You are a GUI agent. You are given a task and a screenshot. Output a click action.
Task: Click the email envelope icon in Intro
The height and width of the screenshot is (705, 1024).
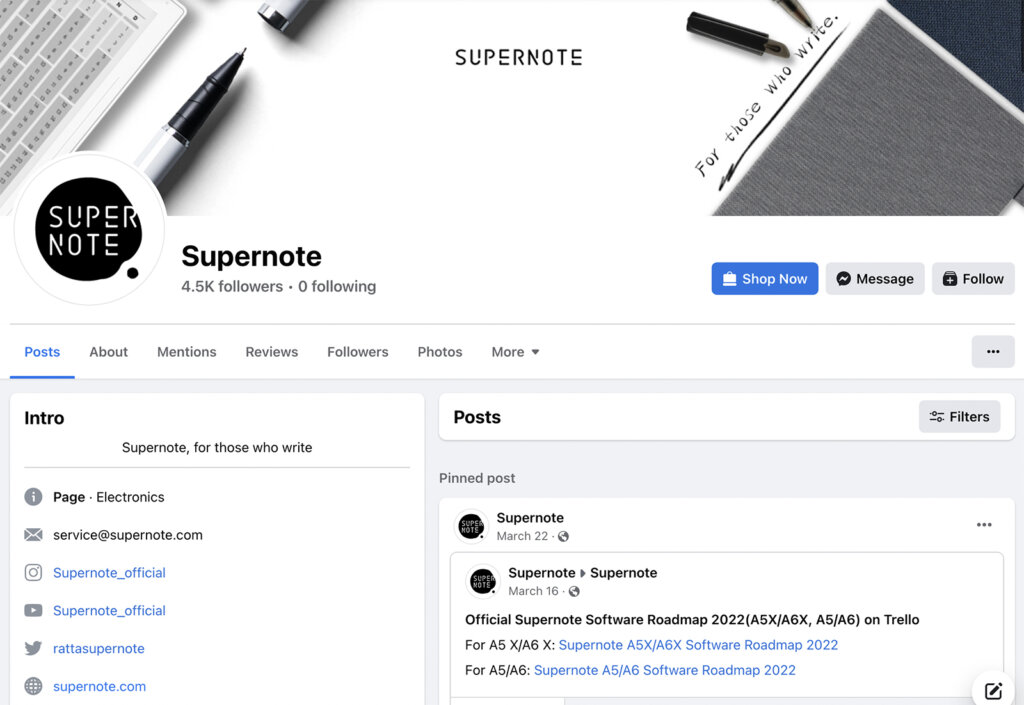[33, 534]
